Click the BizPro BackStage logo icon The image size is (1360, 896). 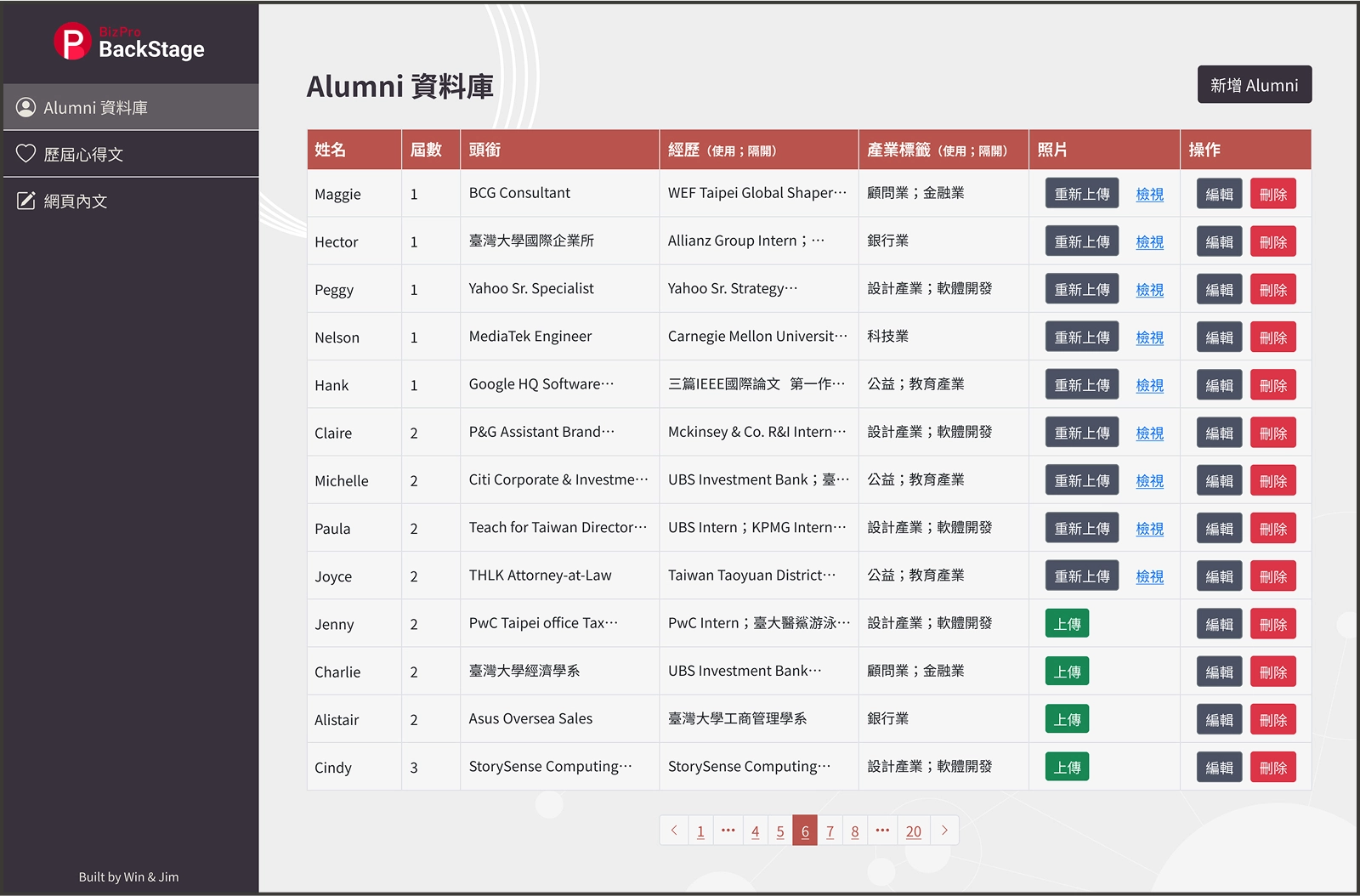pos(72,42)
